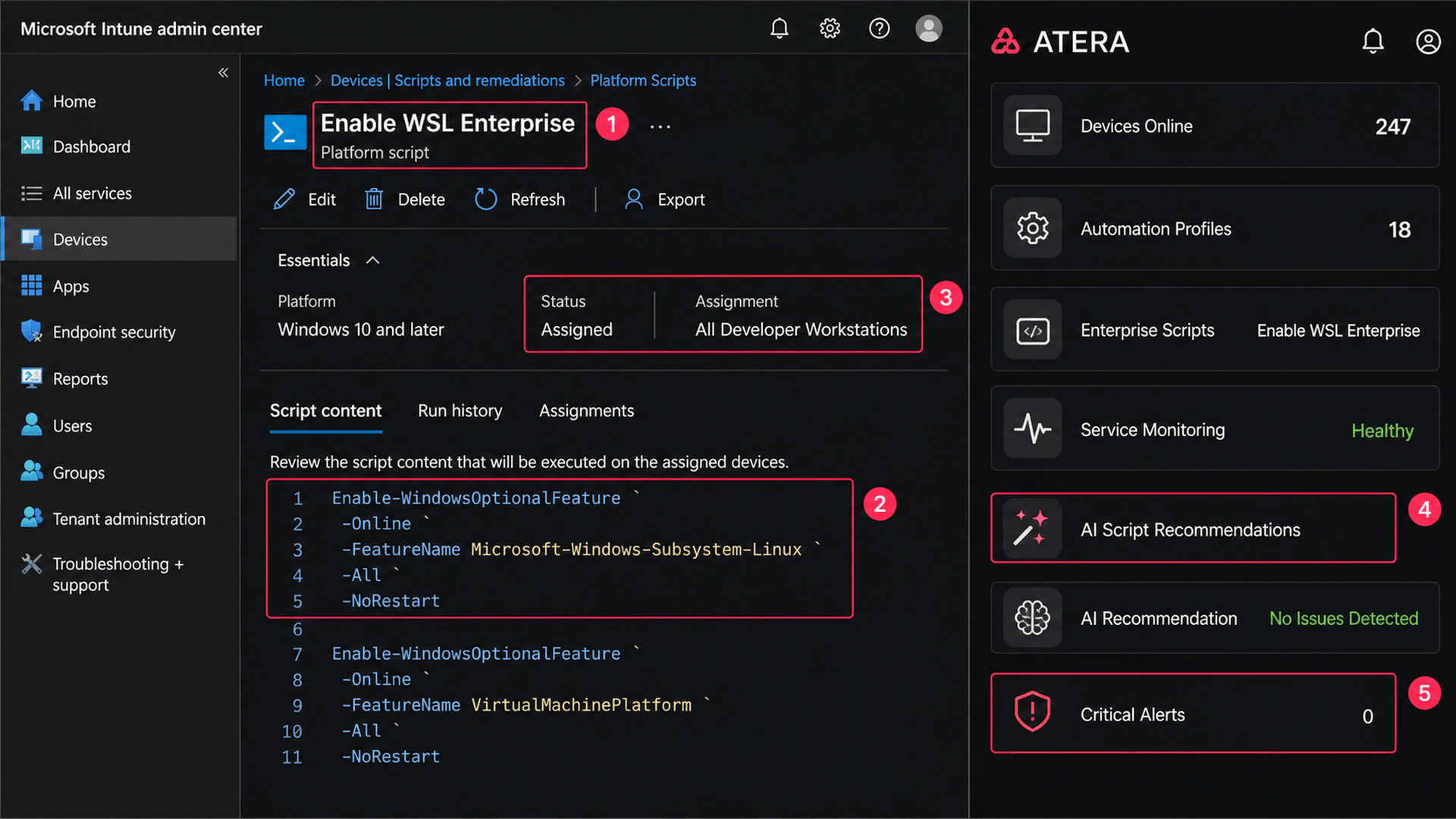The width and height of the screenshot is (1456, 819).
Task: Click the Endpoint security shield icon
Action: pos(31,331)
